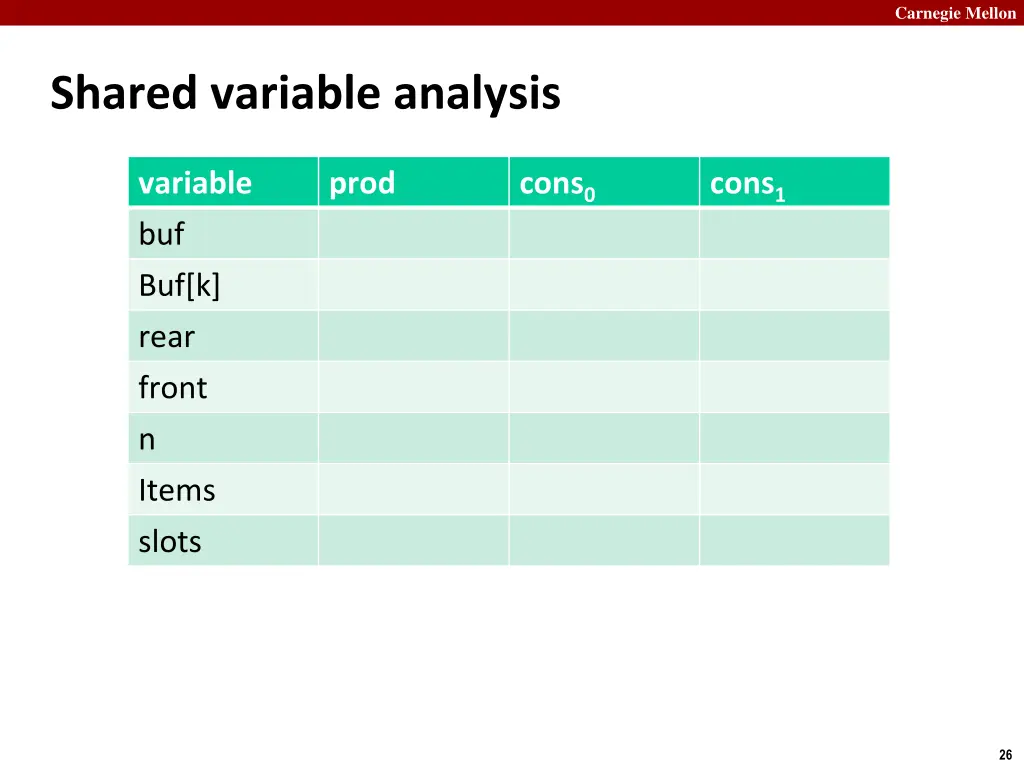
Task: Click the 'Shared variable analysis' slide title
Action: [x=305, y=93]
